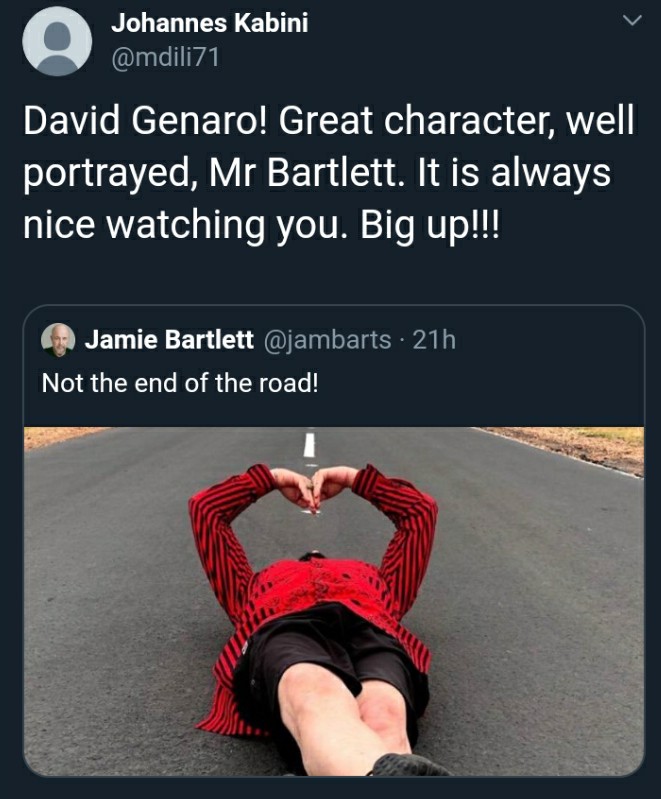Go to the @jambarts handle
Image resolution: width=661 pixels, height=799 pixels.
coord(327,340)
